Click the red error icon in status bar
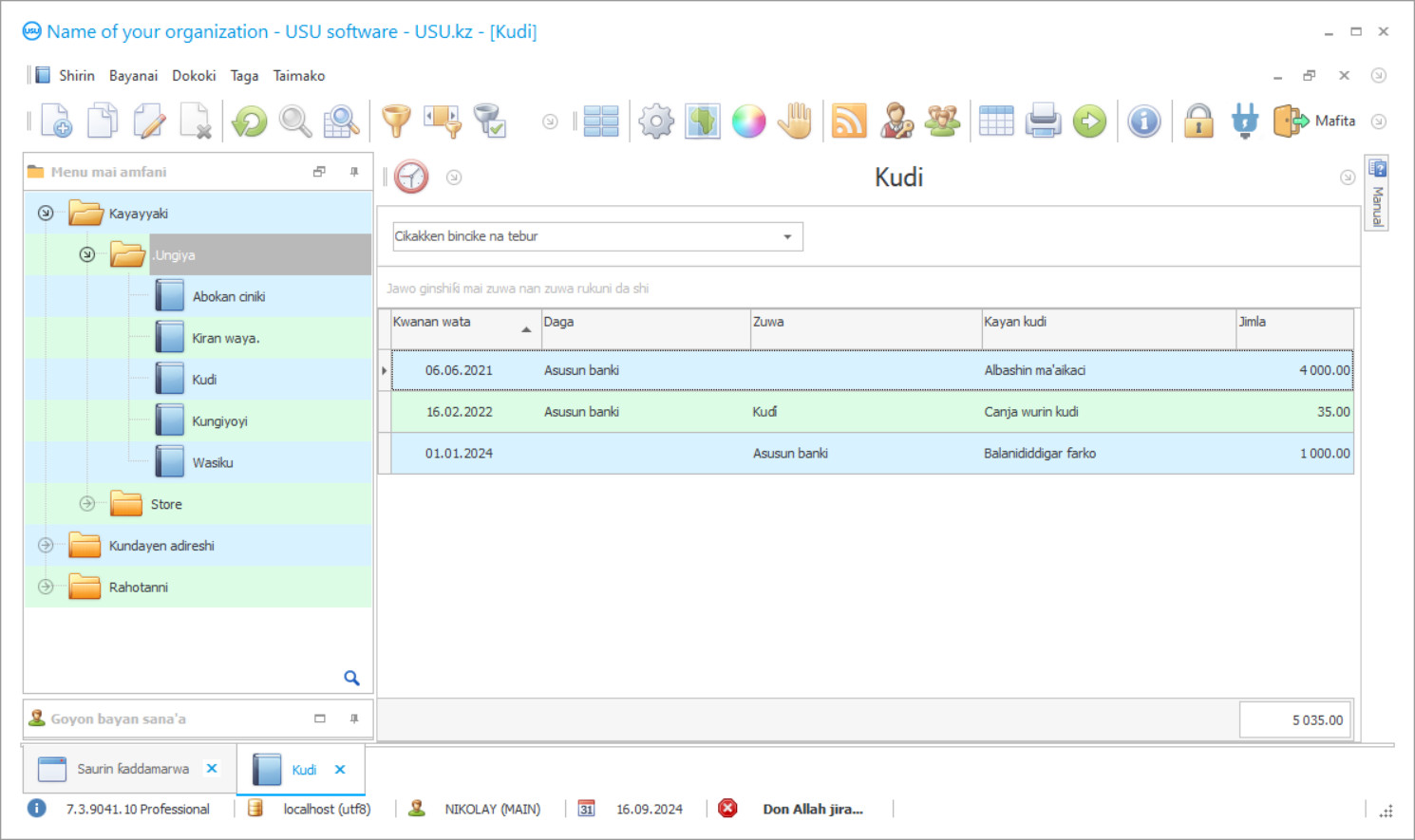The image size is (1415, 840). pos(727,809)
